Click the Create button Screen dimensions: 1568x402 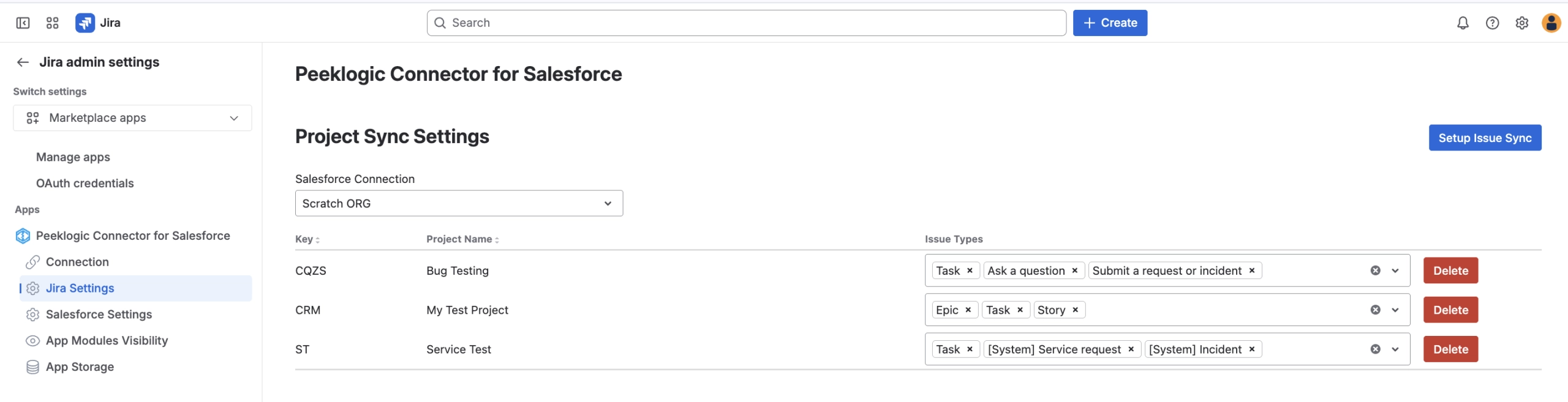tap(1110, 23)
